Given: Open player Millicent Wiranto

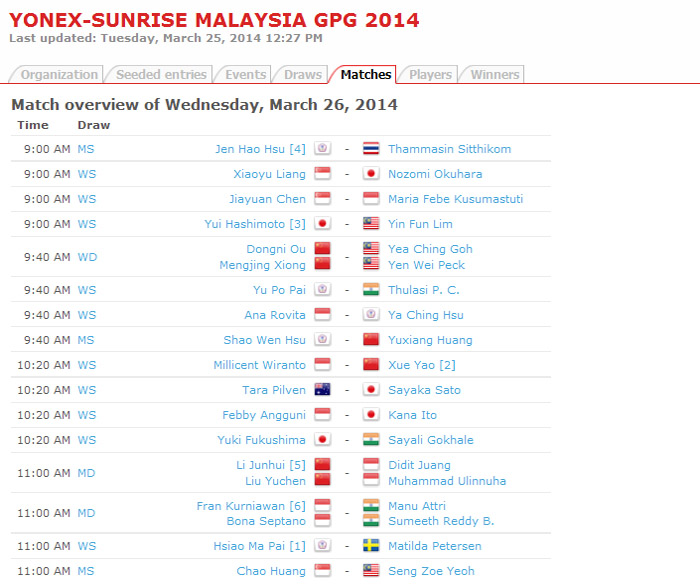Looking at the screenshot, I should (259, 365).
